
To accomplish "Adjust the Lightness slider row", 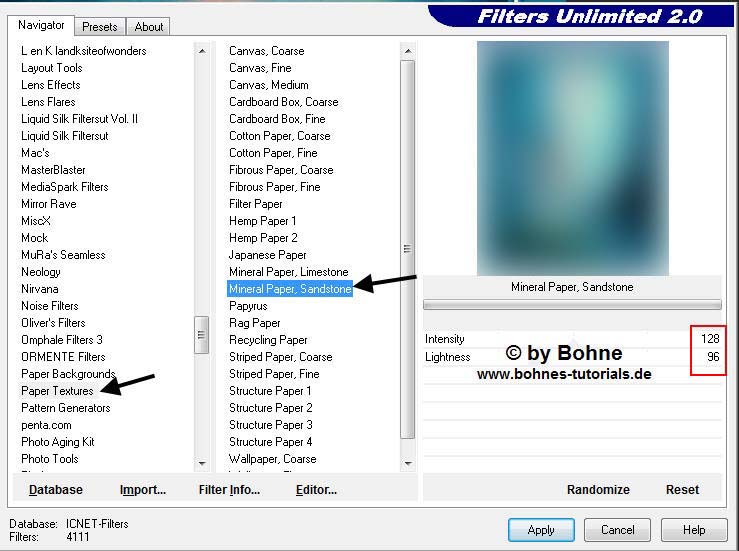I will pos(572,357).
